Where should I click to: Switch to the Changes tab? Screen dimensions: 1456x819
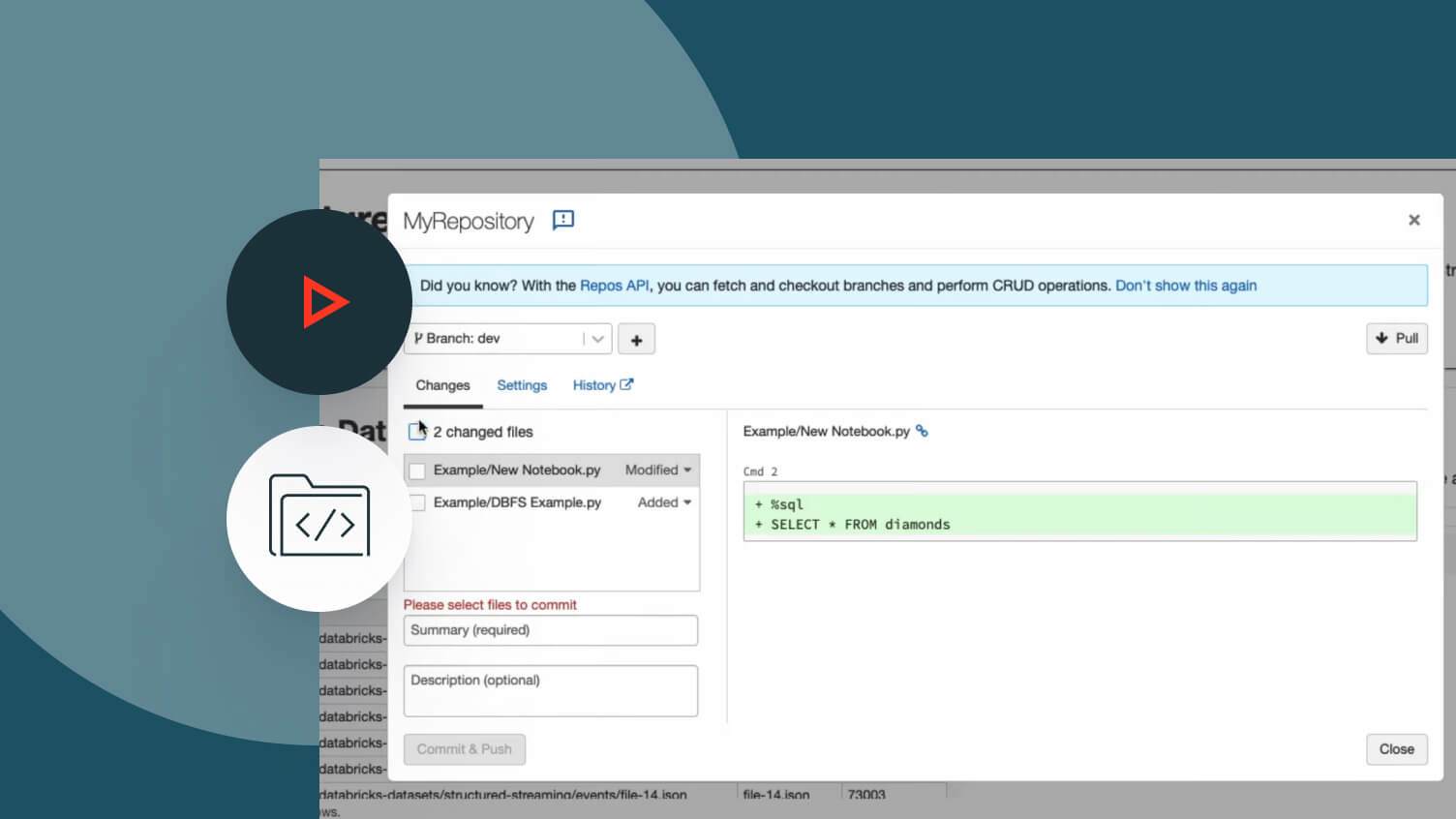click(x=442, y=385)
